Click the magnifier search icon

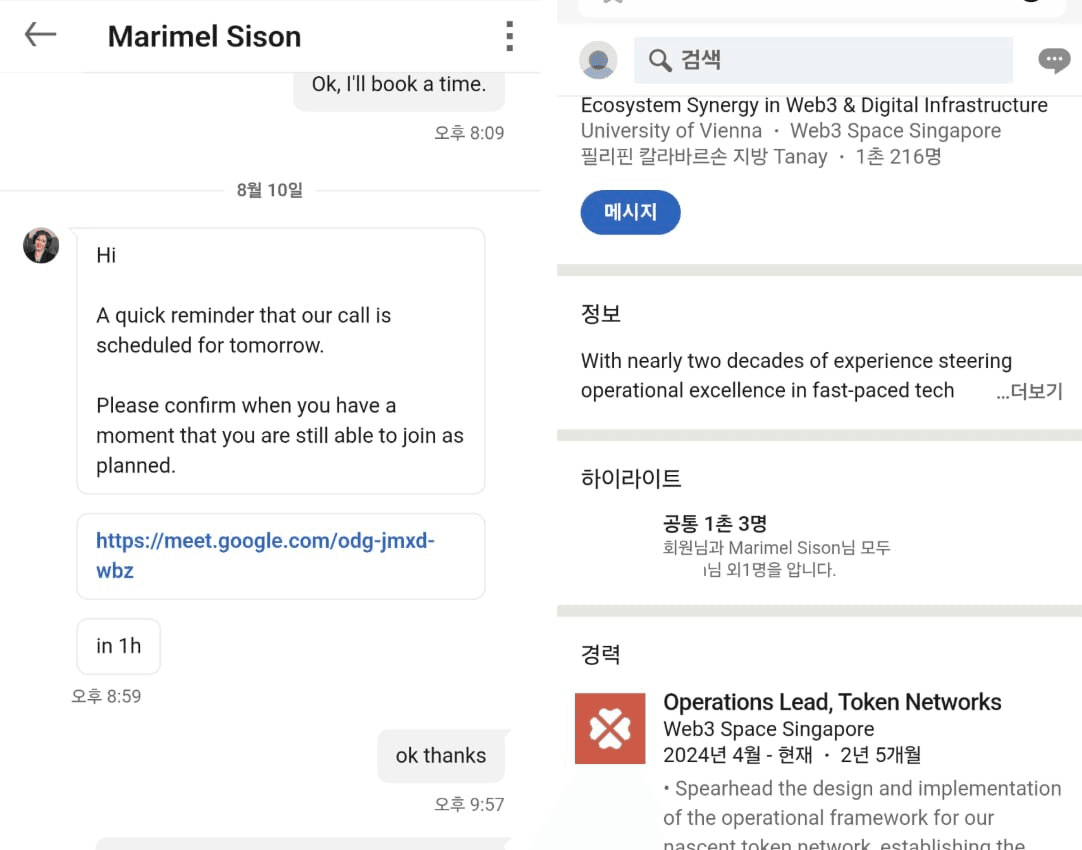[660, 60]
